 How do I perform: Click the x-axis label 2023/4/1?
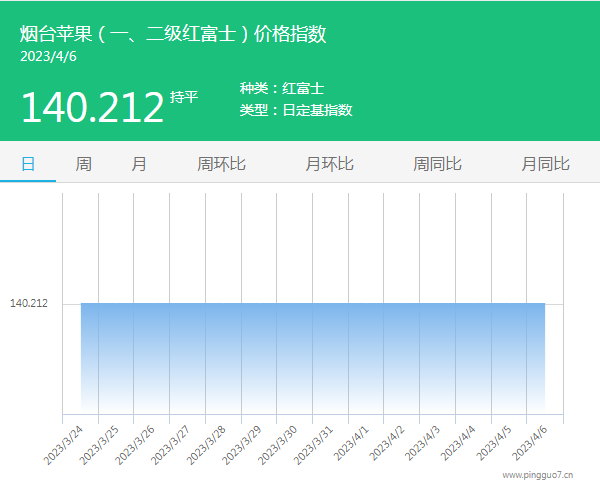351,443
